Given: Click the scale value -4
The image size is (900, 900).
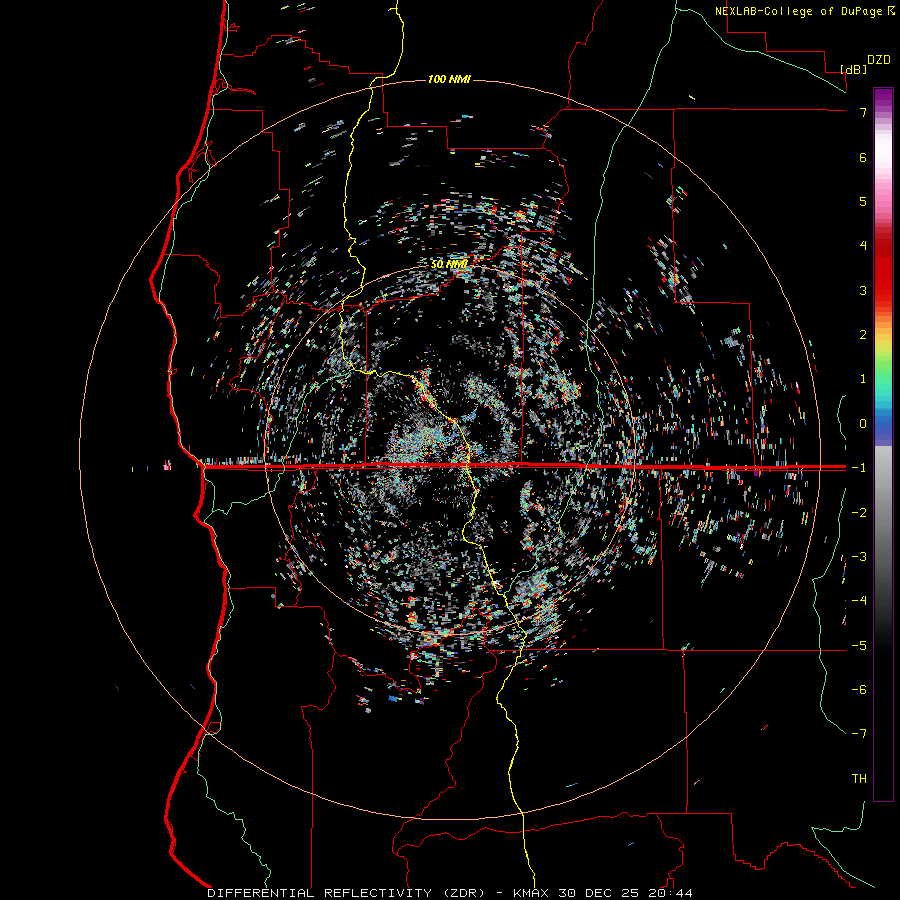Looking at the screenshot, I should point(859,601).
